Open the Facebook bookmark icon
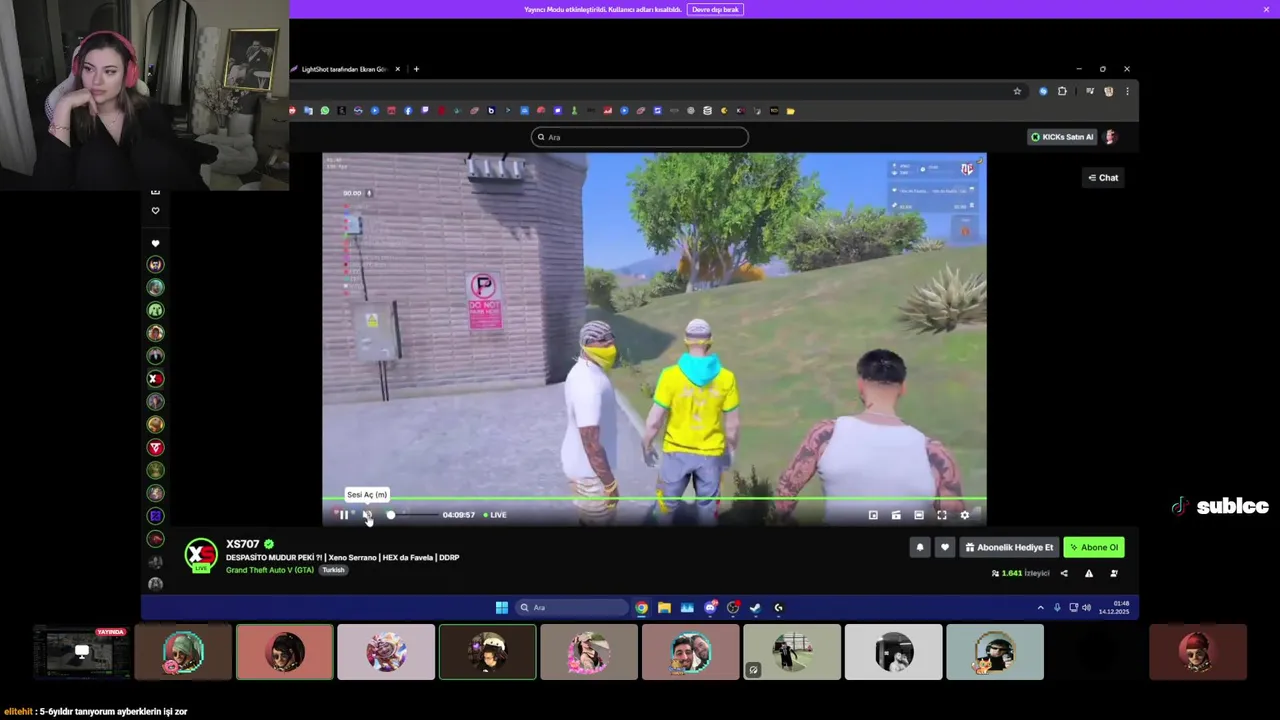 [408, 111]
